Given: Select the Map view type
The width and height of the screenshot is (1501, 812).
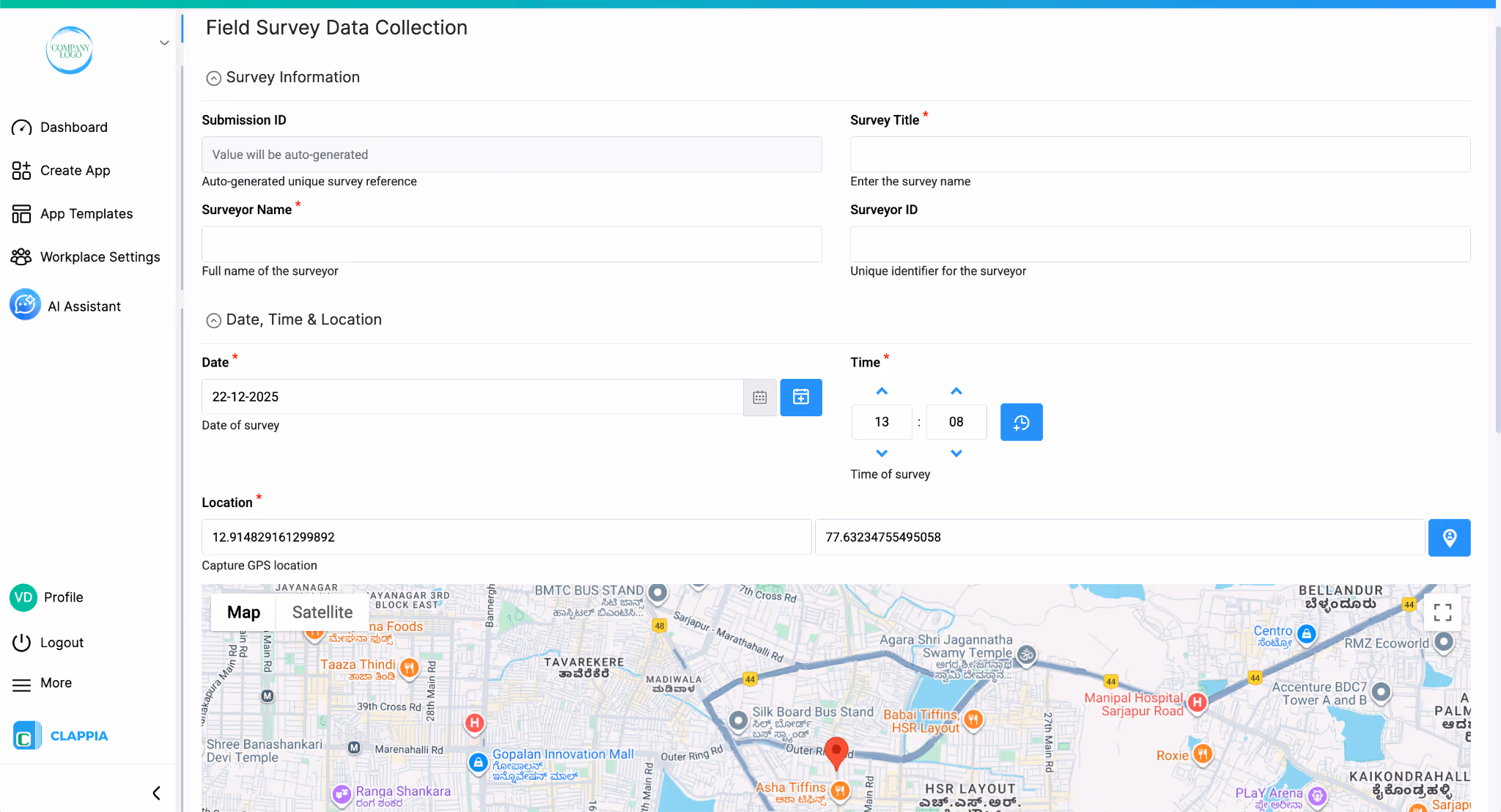Looking at the screenshot, I should click(243, 613).
